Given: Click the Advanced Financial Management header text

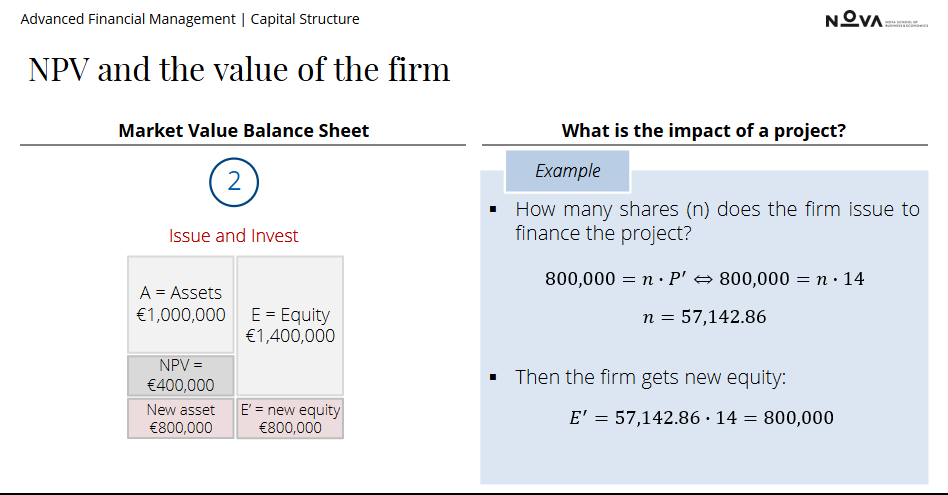Looking at the screenshot, I should (128, 19).
